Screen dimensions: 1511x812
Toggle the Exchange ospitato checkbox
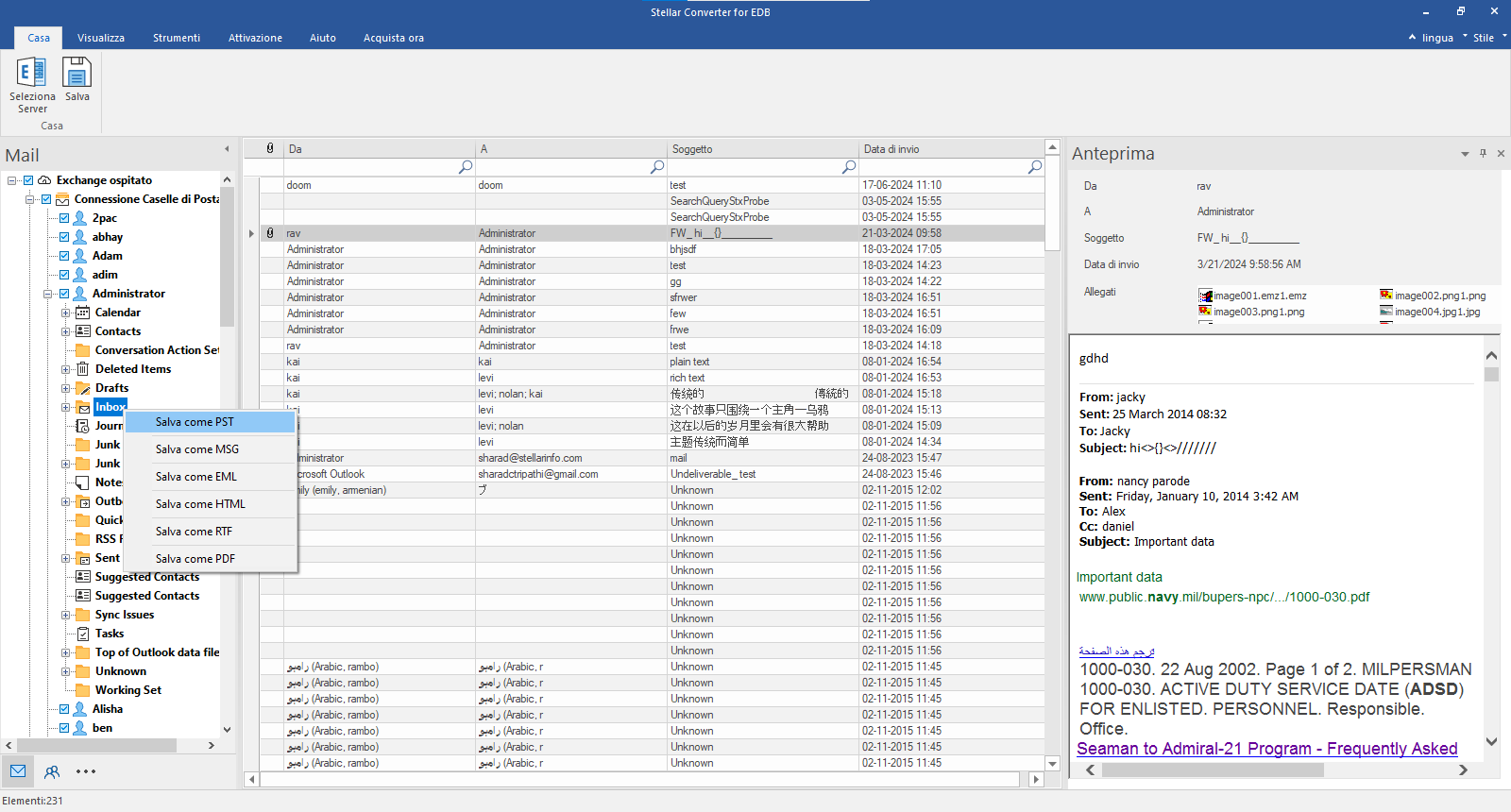[28, 180]
